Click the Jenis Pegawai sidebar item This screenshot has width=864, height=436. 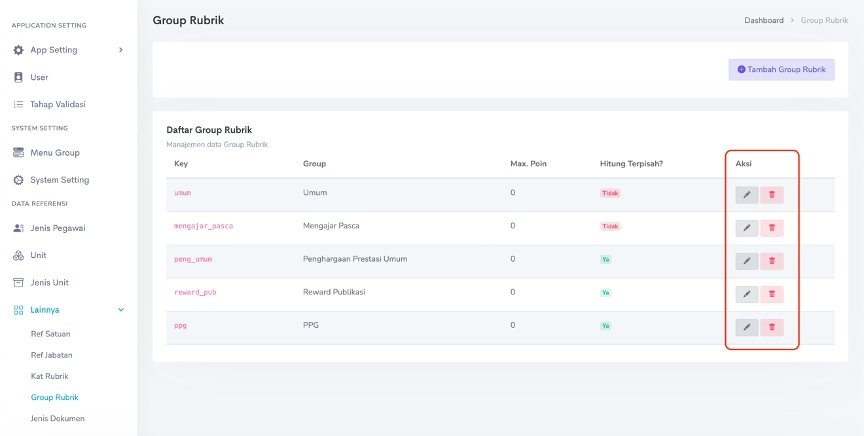click(x=57, y=228)
